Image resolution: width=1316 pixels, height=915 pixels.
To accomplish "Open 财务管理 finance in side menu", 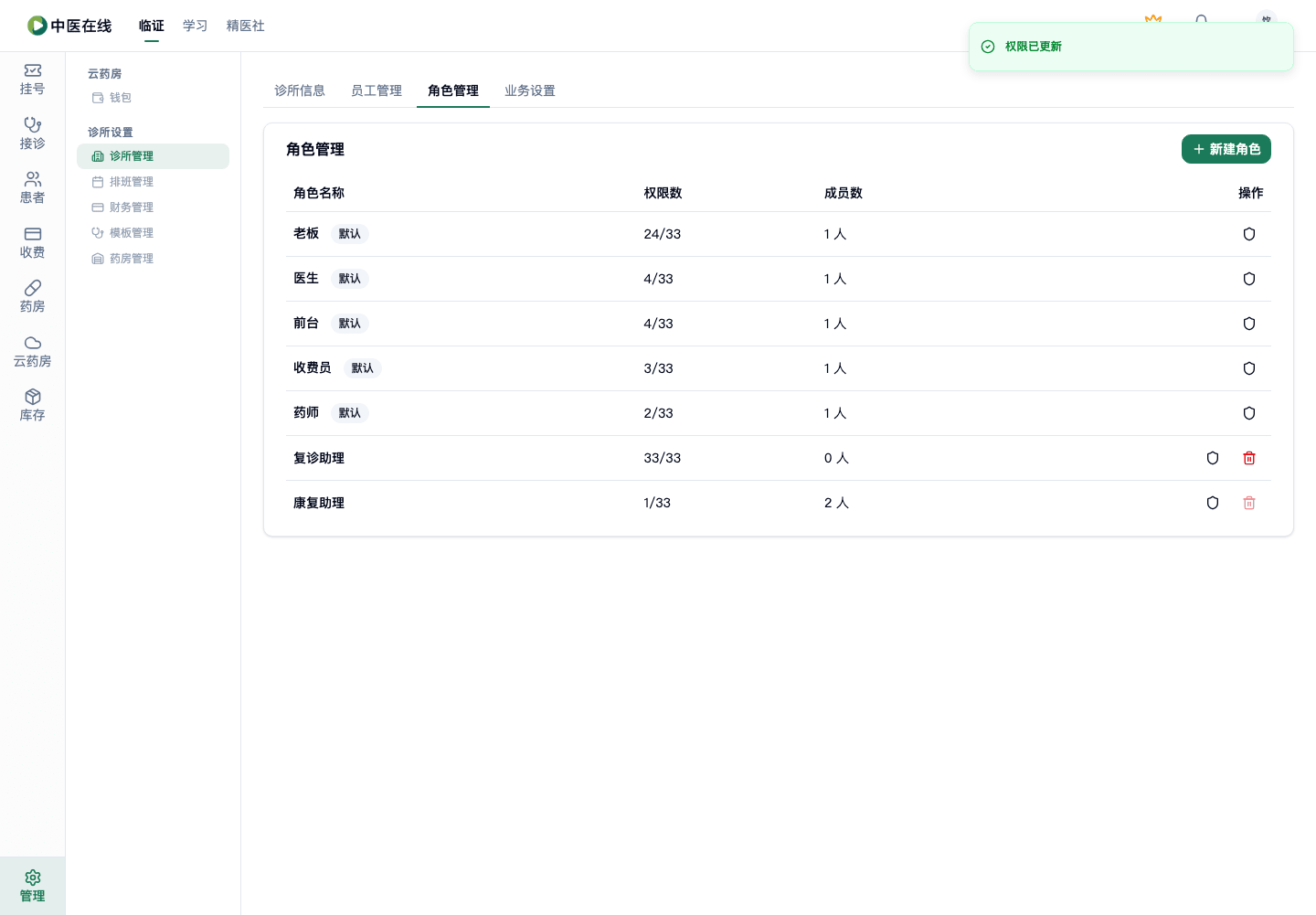I will click(x=153, y=207).
